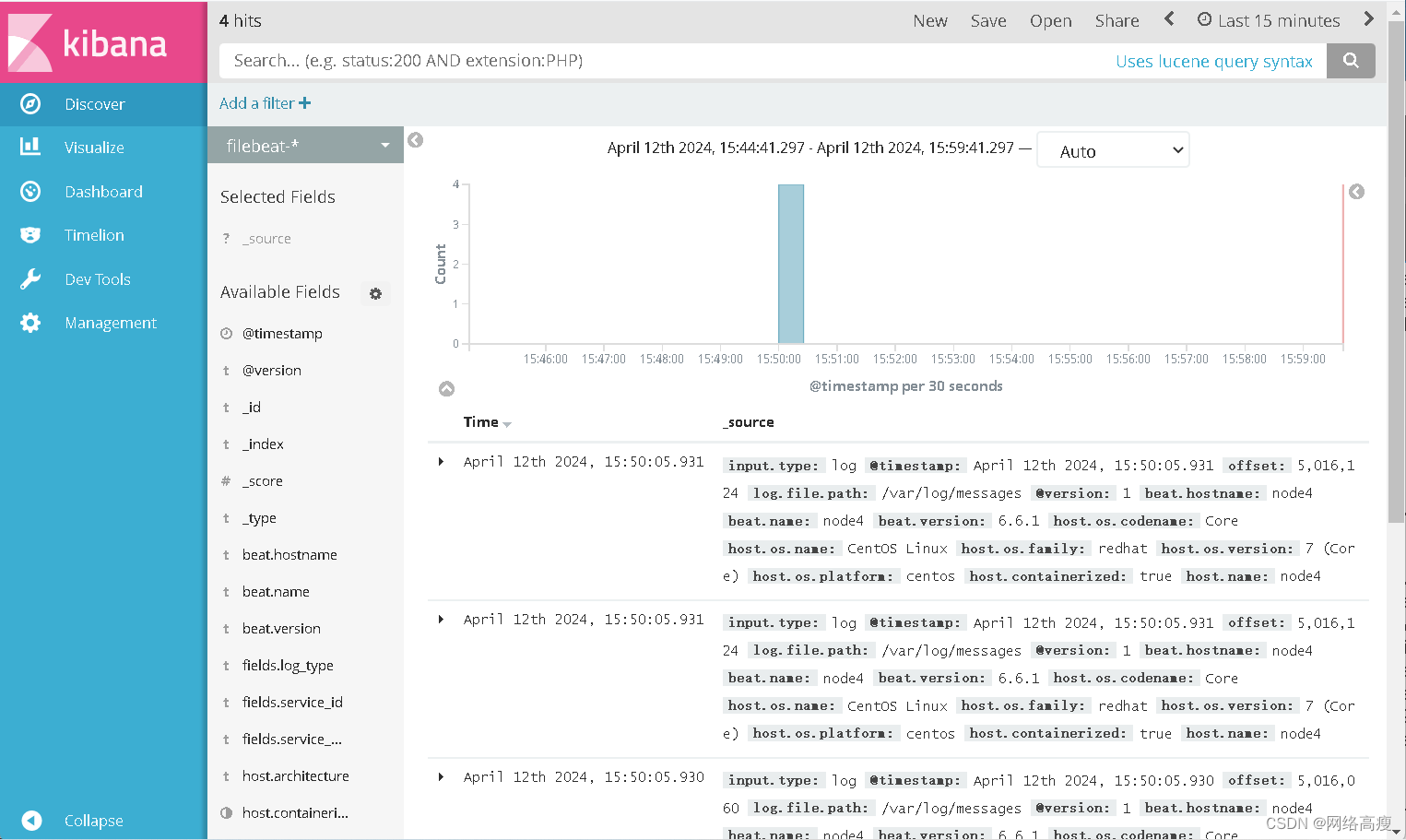Click the question mark icon beside _source
The height and width of the screenshot is (840, 1406).
tap(226, 238)
